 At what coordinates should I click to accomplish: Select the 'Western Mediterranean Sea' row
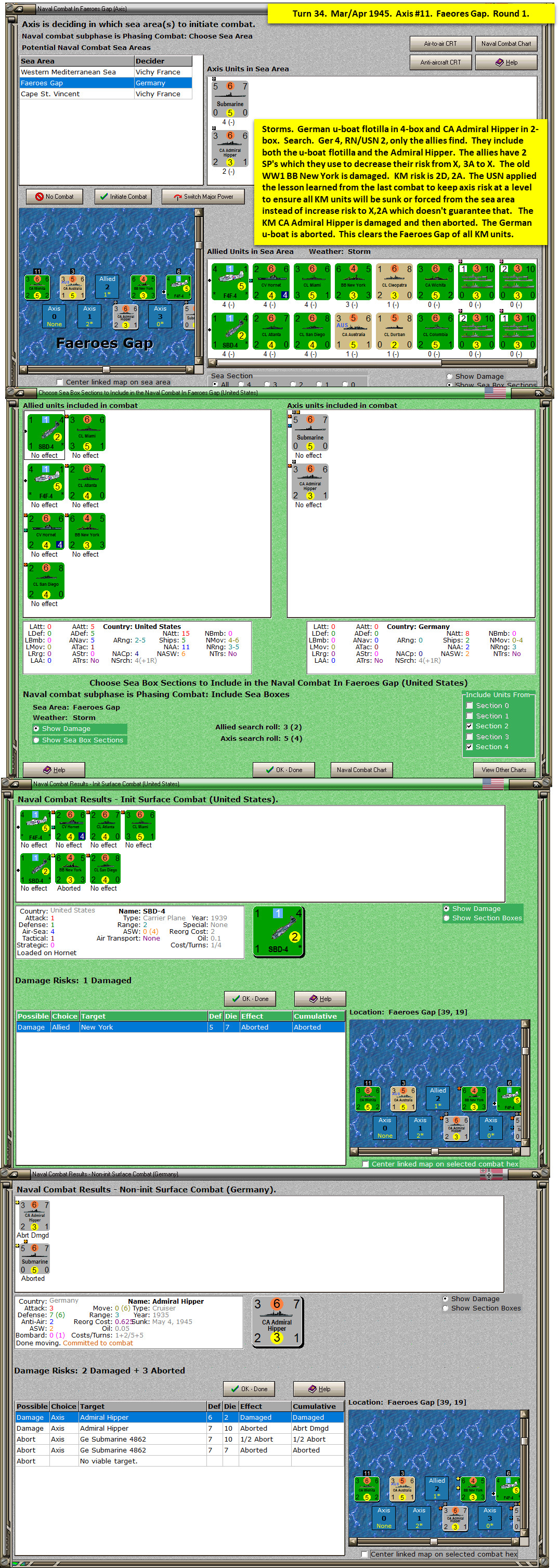(x=107, y=72)
